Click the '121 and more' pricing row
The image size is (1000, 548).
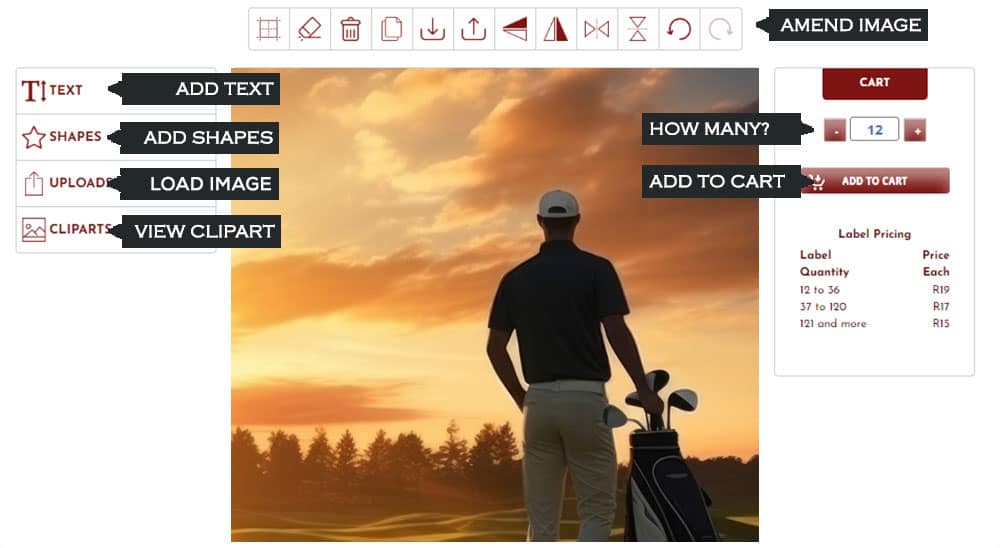(x=874, y=323)
